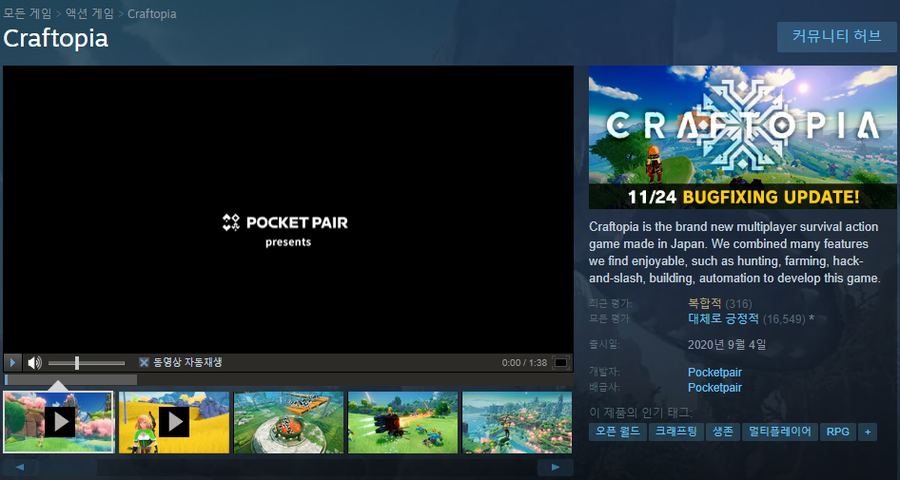The width and height of the screenshot is (900, 480).
Task: Uncheck the 동영상 자동재생 autoplay checkbox
Action: point(143,362)
